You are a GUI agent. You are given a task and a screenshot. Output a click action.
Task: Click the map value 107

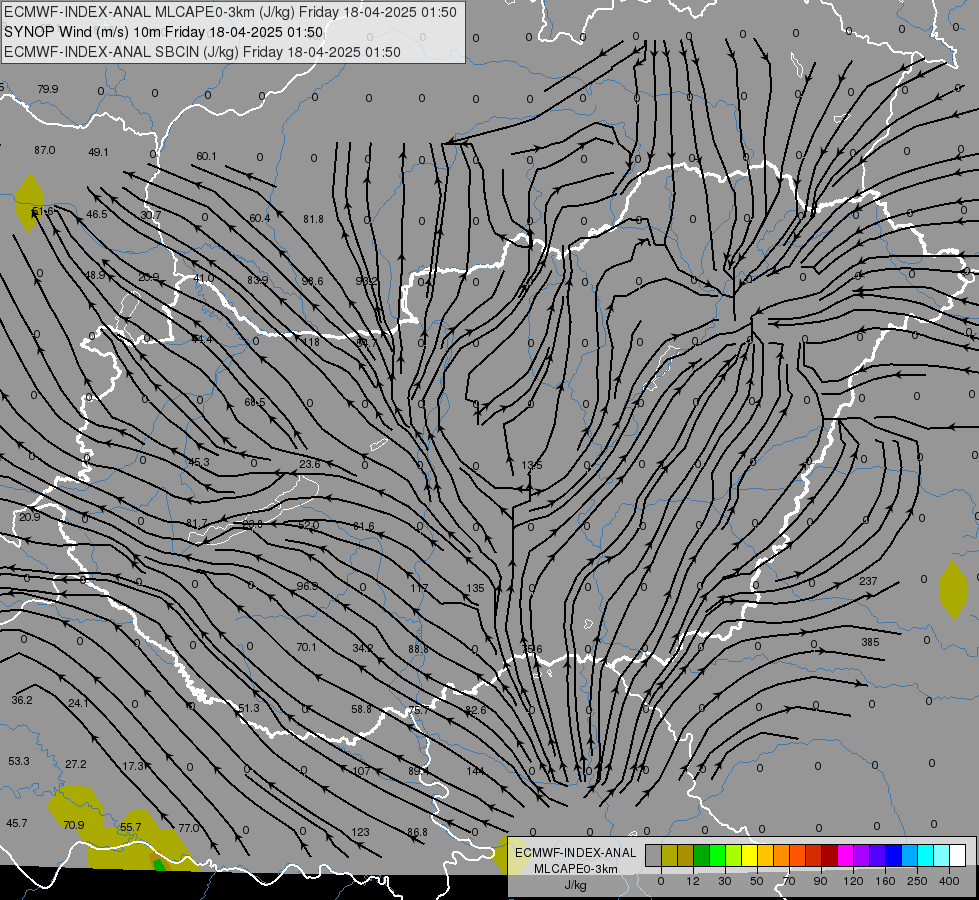coord(361,771)
